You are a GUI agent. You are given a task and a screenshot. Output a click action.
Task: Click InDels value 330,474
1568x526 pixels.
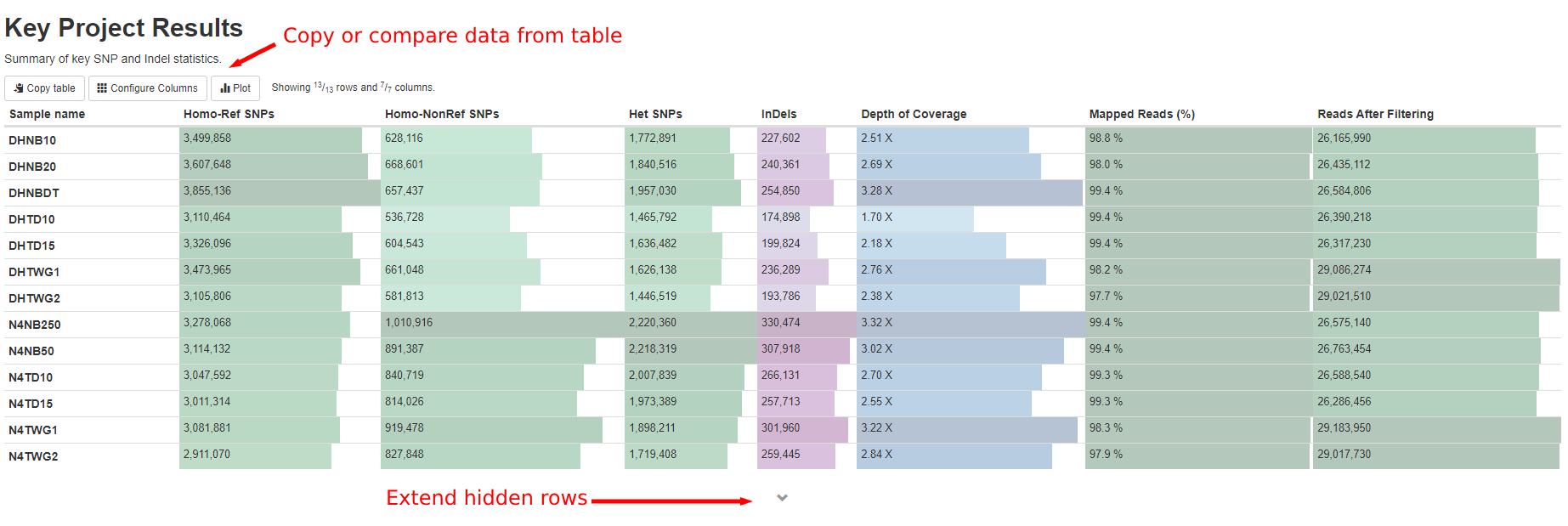[x=781, y=323]
